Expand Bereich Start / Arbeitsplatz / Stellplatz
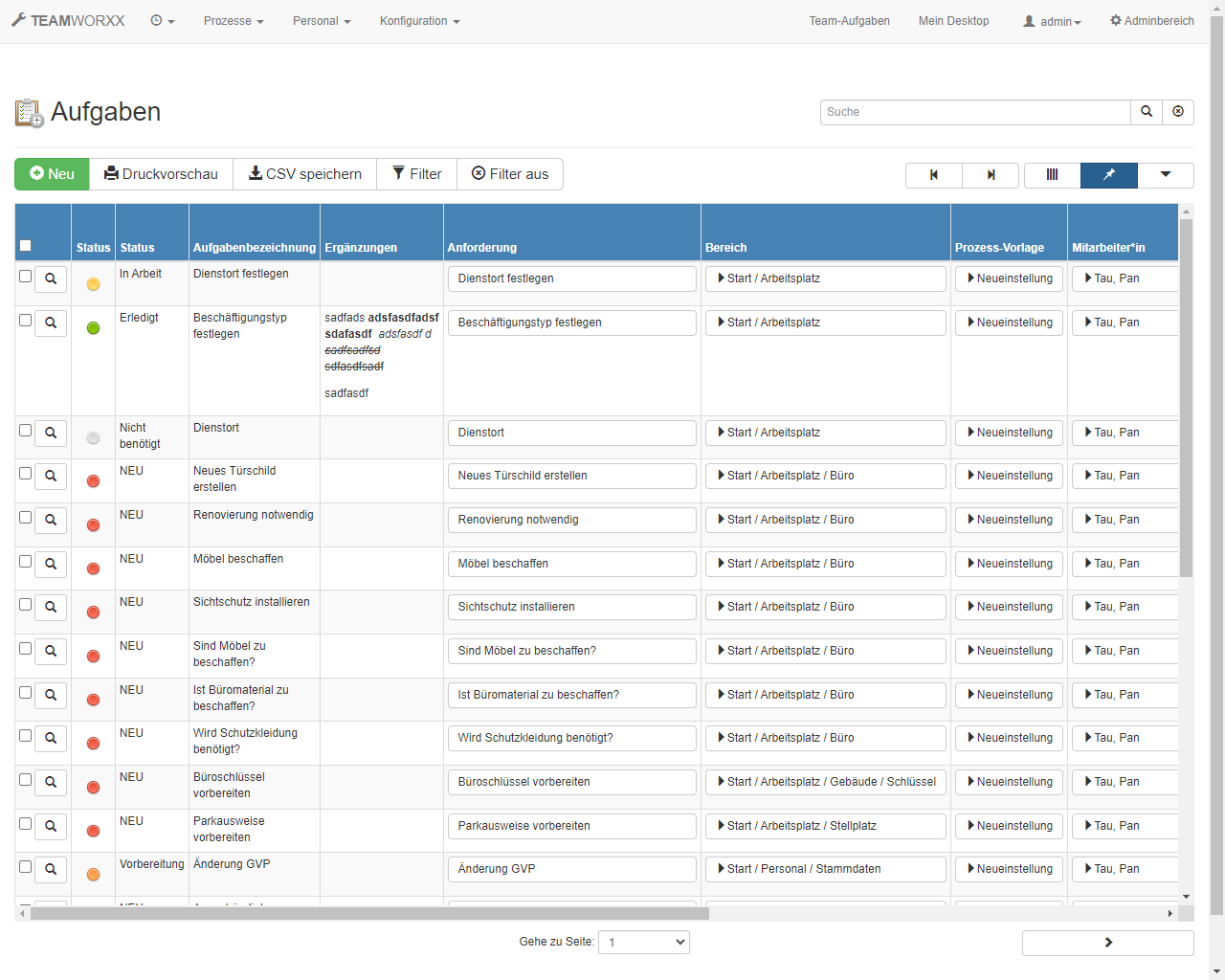Image resolution: width=1225 pixels, height=980 pixels. click(x=825, y=826)
